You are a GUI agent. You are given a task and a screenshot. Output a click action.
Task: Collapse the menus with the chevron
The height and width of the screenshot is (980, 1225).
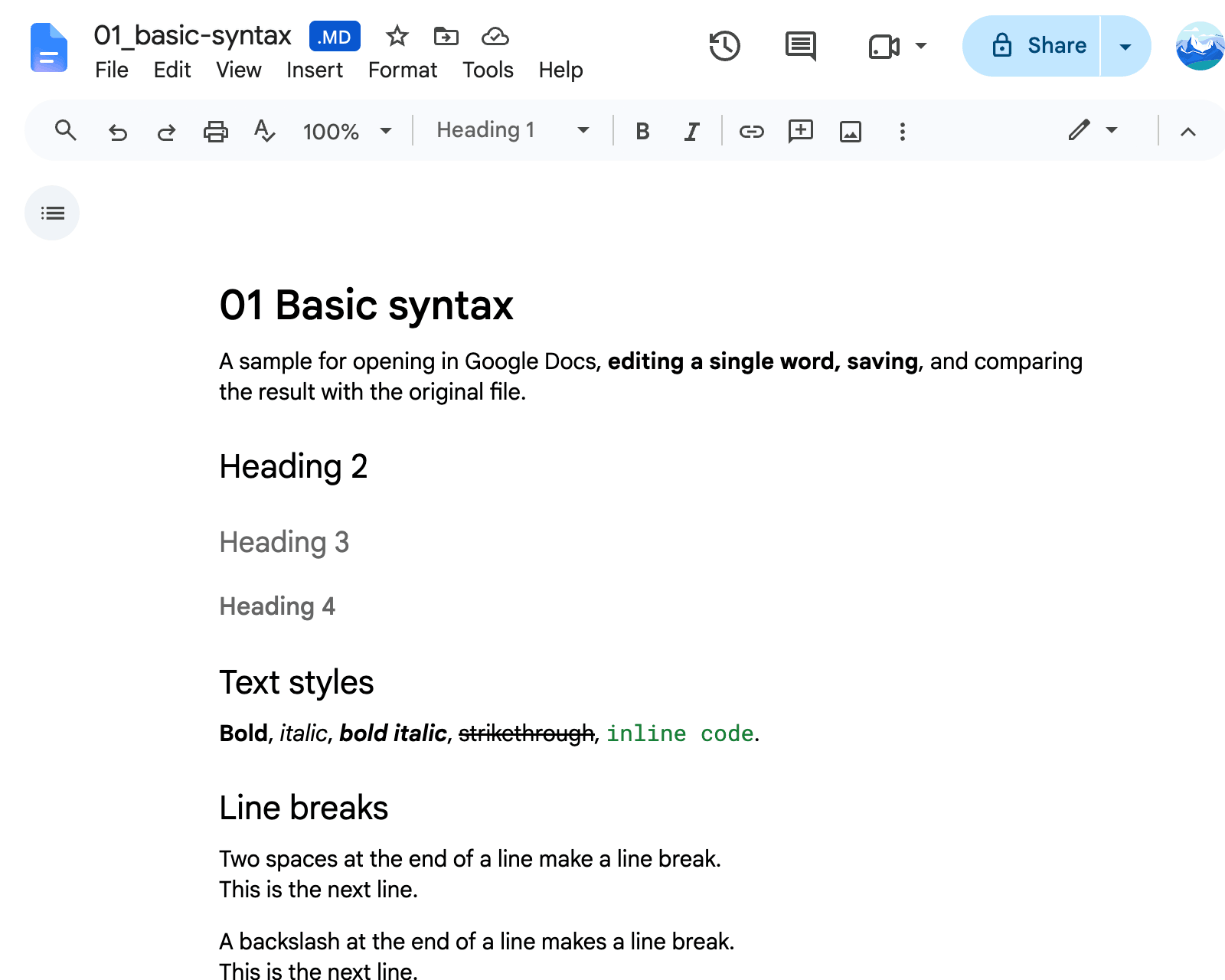coord(1188,131)
